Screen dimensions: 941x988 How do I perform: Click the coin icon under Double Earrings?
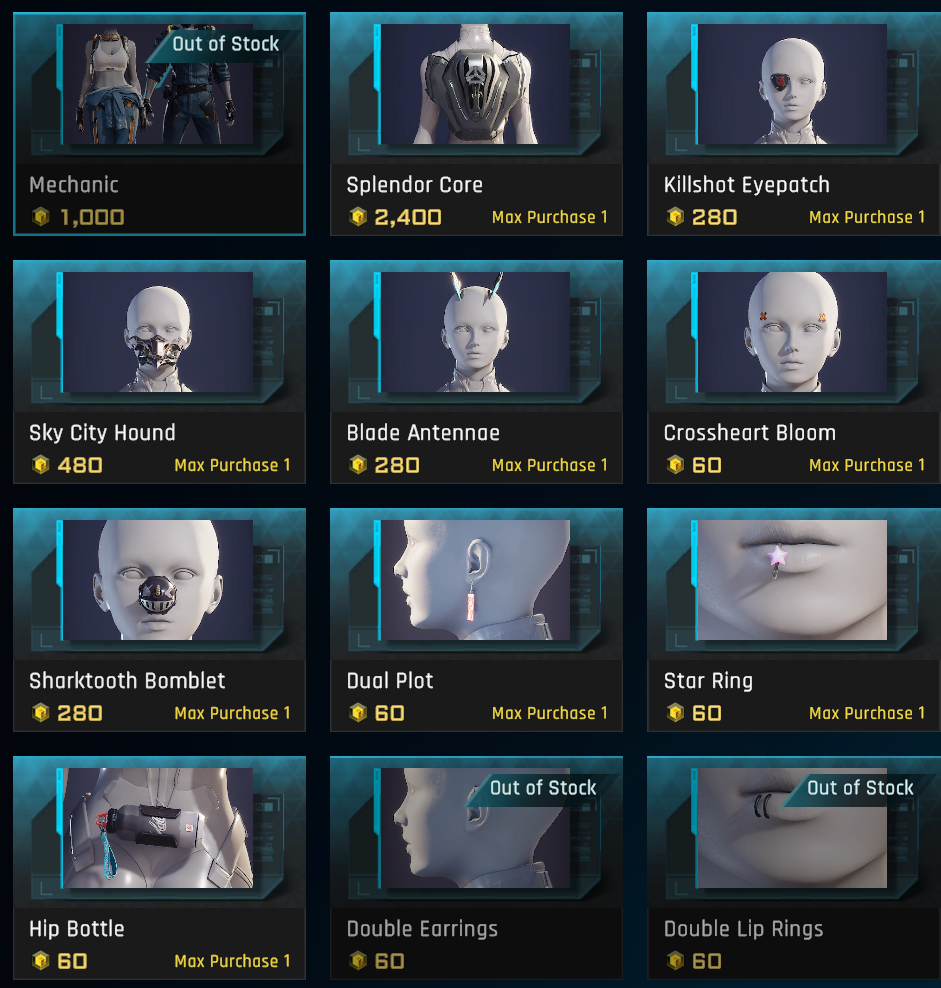[x=358, y=961]
